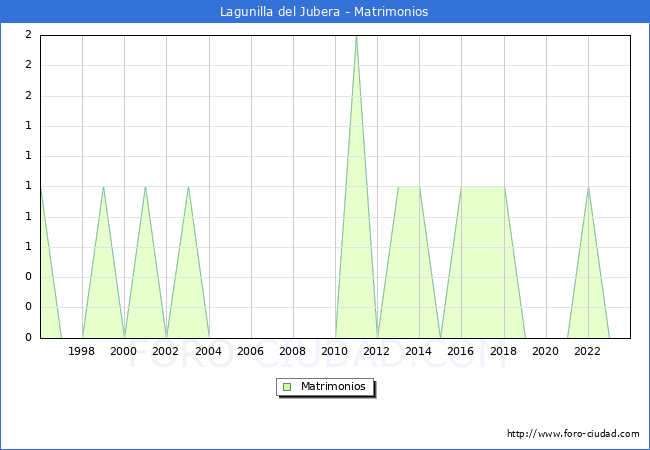Click the chart title Lagunilla del Jubera
This screenshot has width=650, height=450.
(x=324, y=12)
